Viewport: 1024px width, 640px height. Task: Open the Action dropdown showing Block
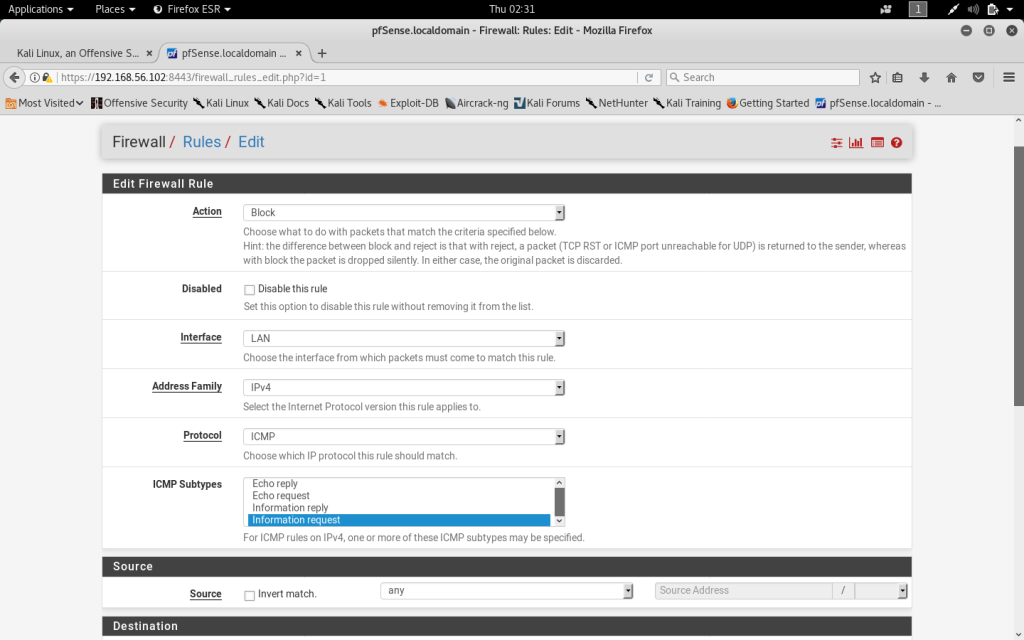(404, 213)
